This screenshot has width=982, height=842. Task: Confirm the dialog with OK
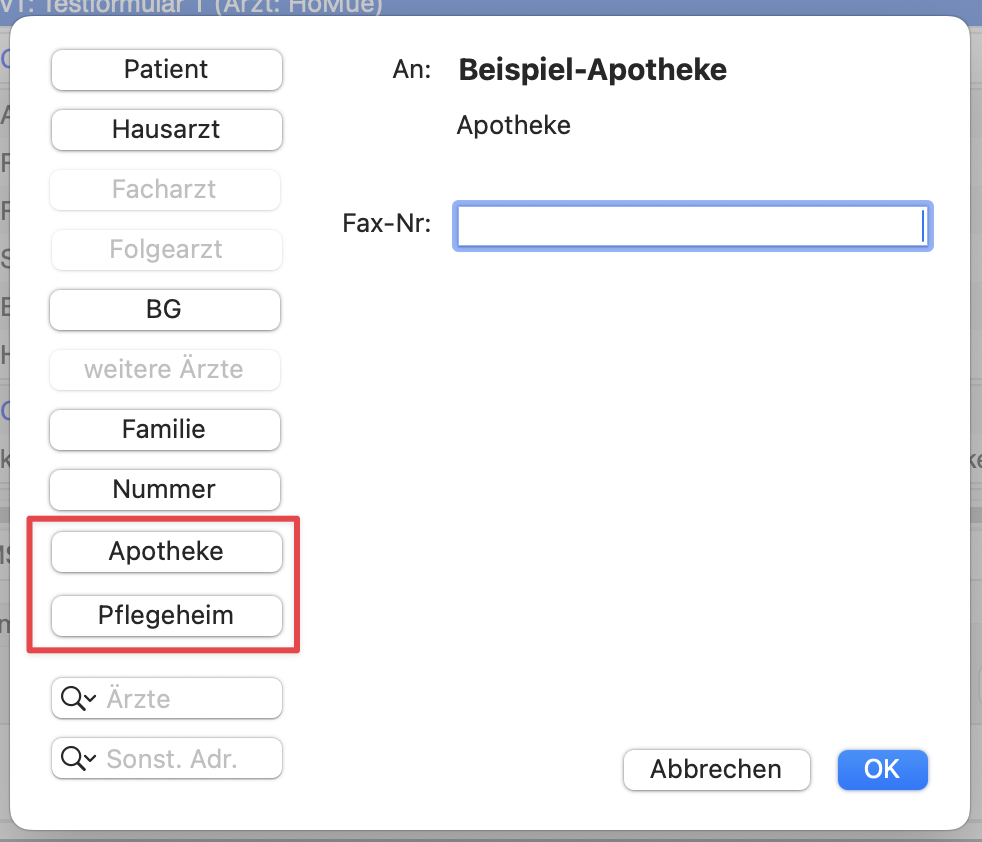(x=882, y=769)
